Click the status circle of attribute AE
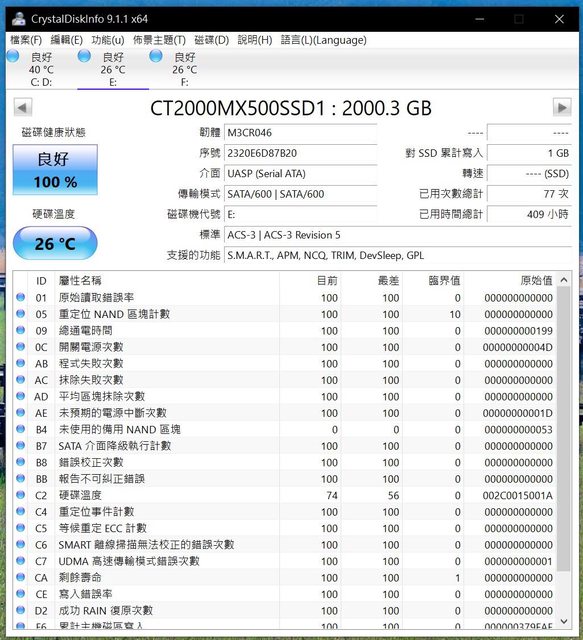The height and width of the screenshot is (640, 583). click(20, 412)
